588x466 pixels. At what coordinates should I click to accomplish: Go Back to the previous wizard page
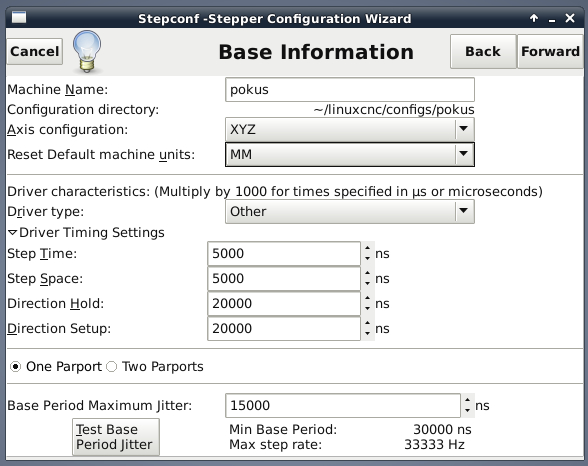point(483,51)
